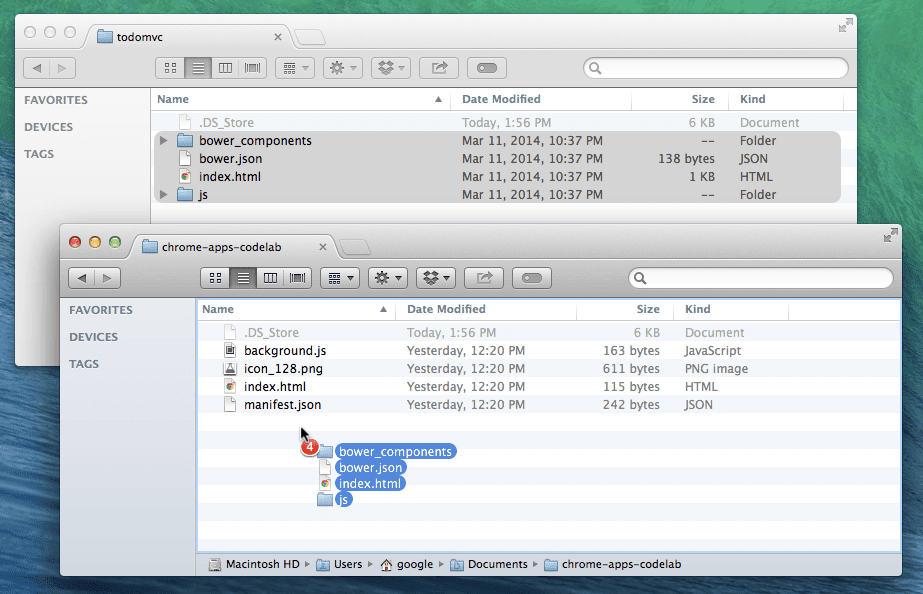Screen dimensions: 923x594
Task: Click the Macintosh HD icon in the path bar
Action: click(x=214, y=564)
